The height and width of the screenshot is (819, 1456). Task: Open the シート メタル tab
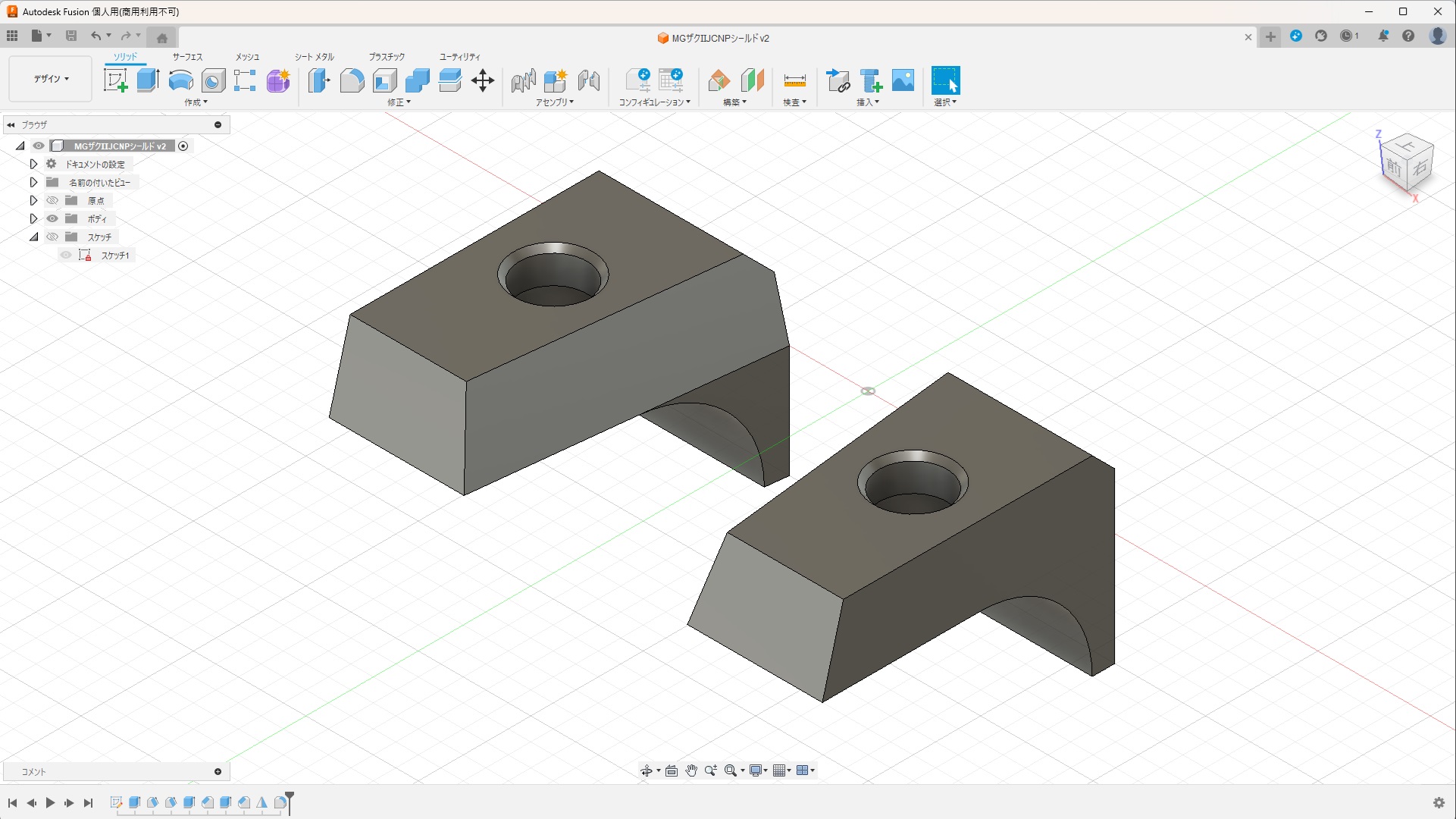[314, 57]
